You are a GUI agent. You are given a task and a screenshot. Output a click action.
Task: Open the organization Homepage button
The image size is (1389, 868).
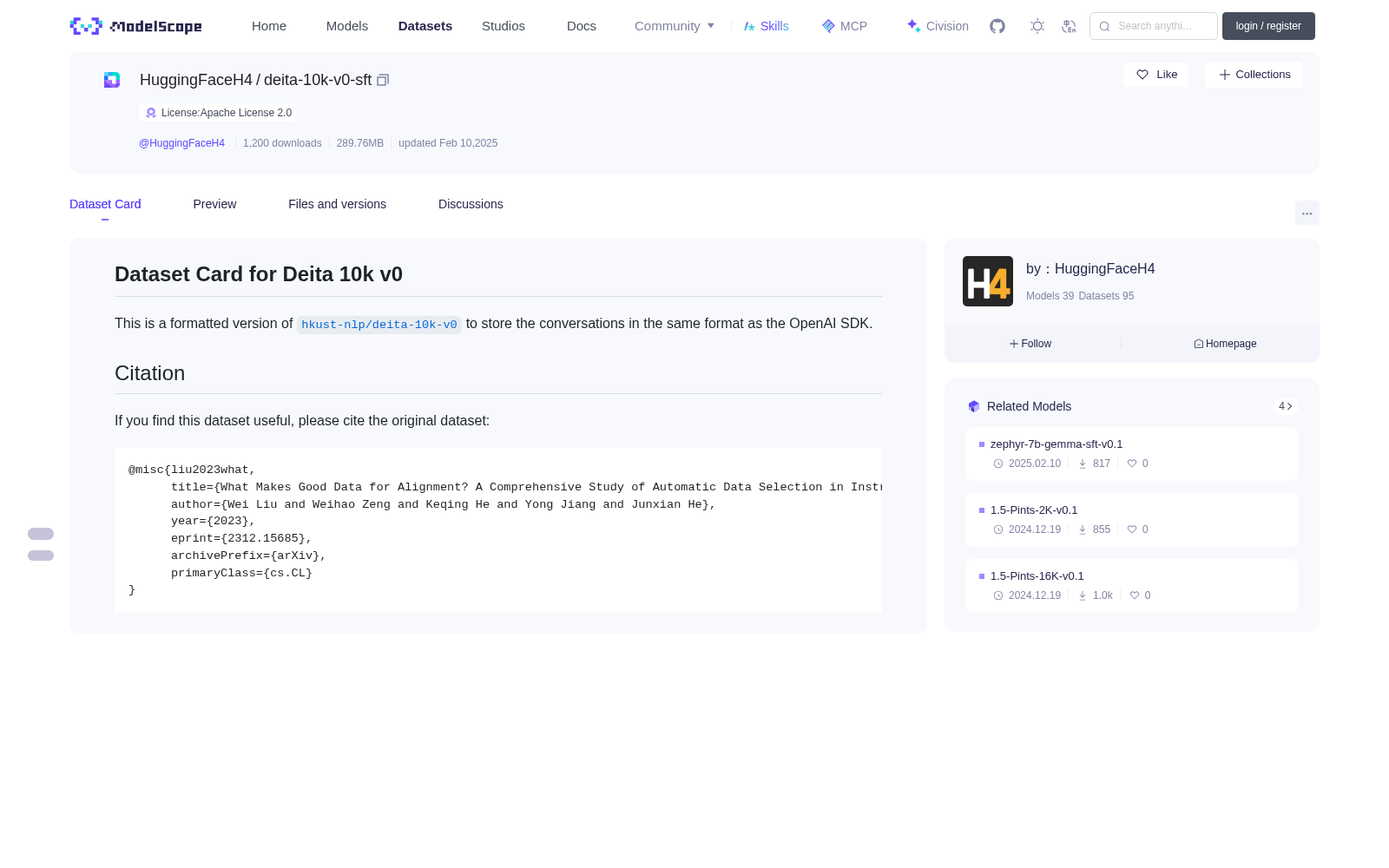point(1225,344)
